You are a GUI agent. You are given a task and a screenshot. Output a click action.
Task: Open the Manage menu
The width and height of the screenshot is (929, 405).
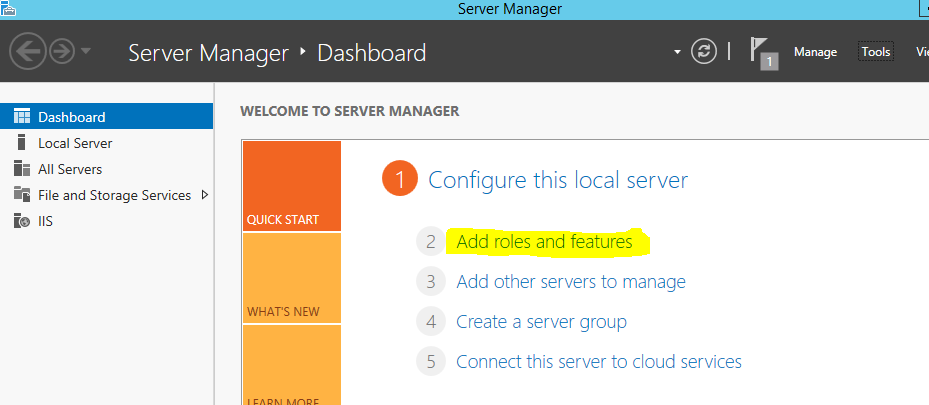(x=815, y=52)
